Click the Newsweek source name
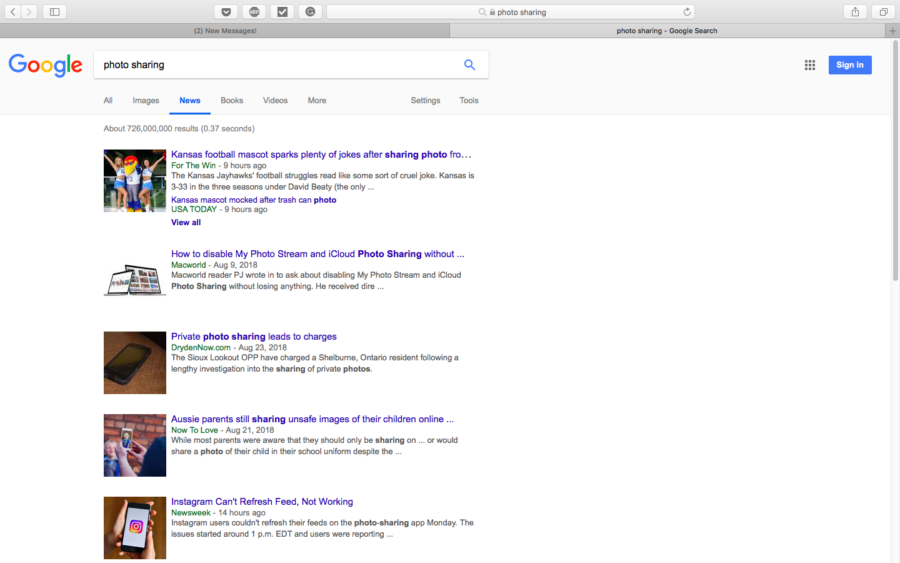Screen dimensions: 900x563 (x=191, y=513)
